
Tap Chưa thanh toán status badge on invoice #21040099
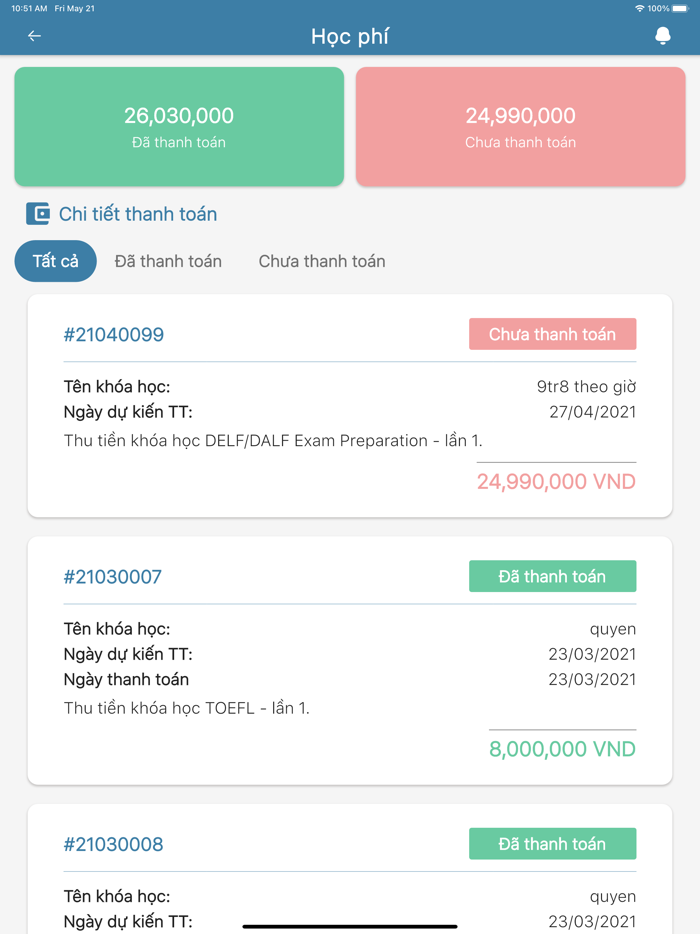pos(552,334)
